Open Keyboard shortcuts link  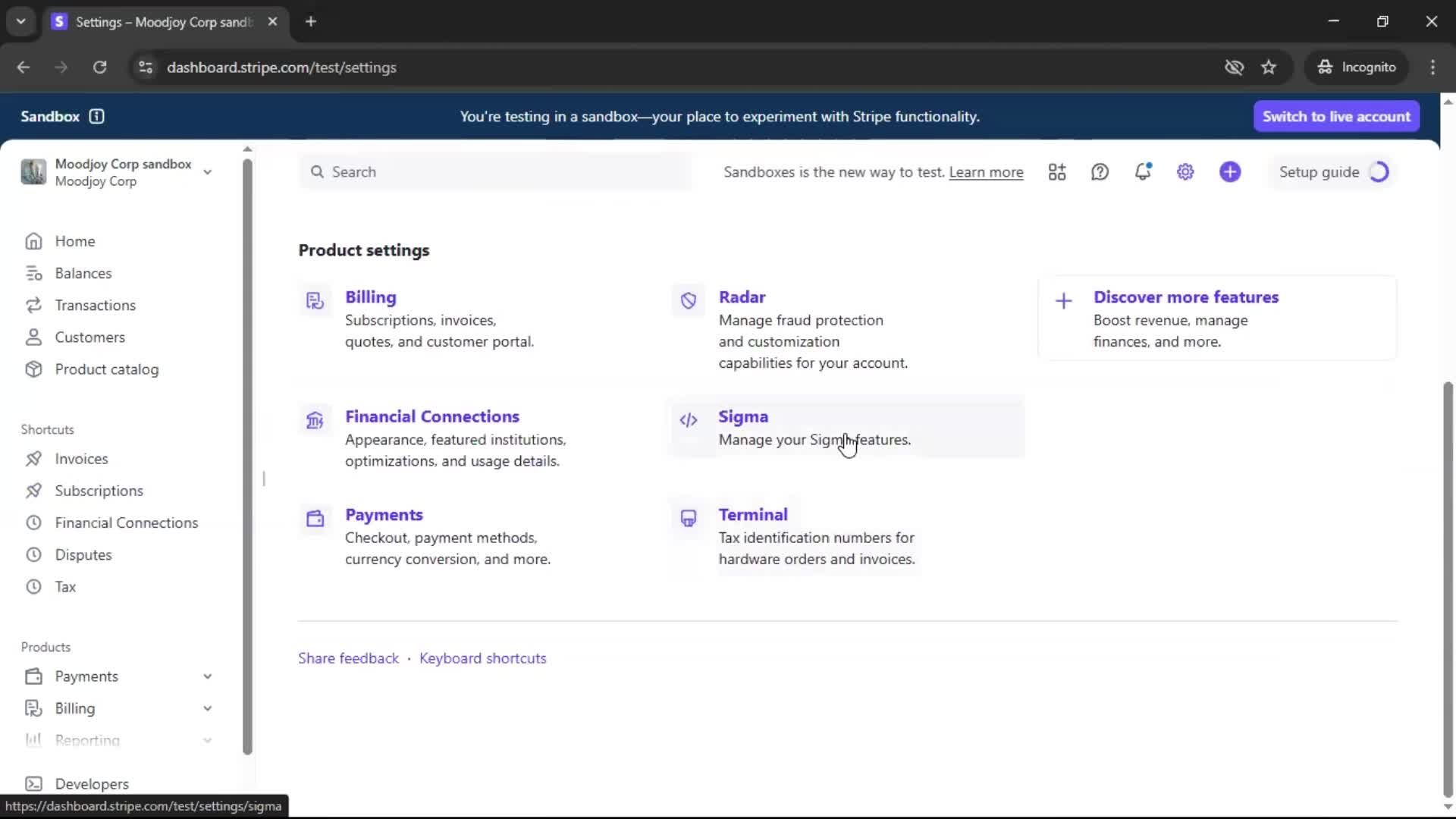click(482, 658)
